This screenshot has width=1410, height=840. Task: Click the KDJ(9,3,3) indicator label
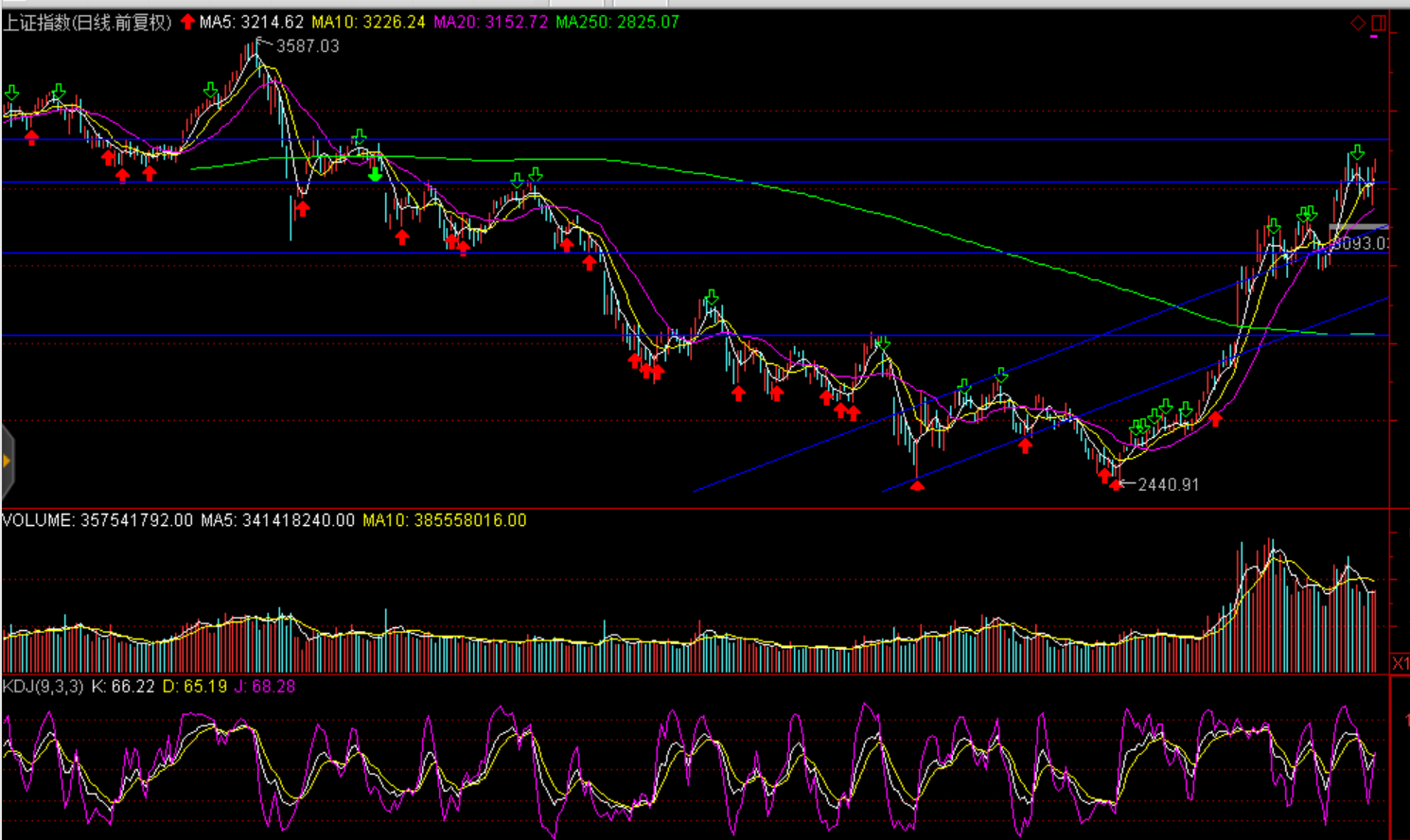point(44,686)
